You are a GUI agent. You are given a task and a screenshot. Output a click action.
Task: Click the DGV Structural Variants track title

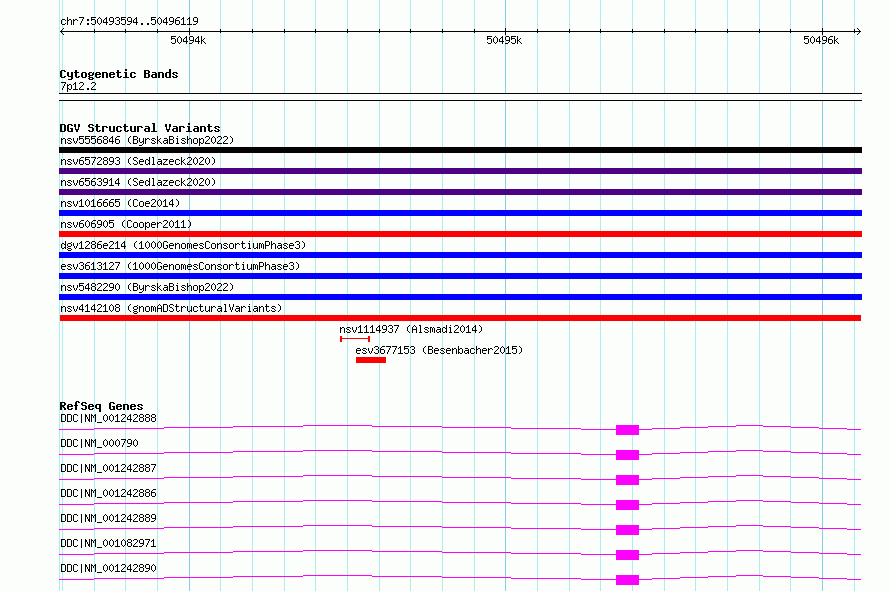click(140, 128)
